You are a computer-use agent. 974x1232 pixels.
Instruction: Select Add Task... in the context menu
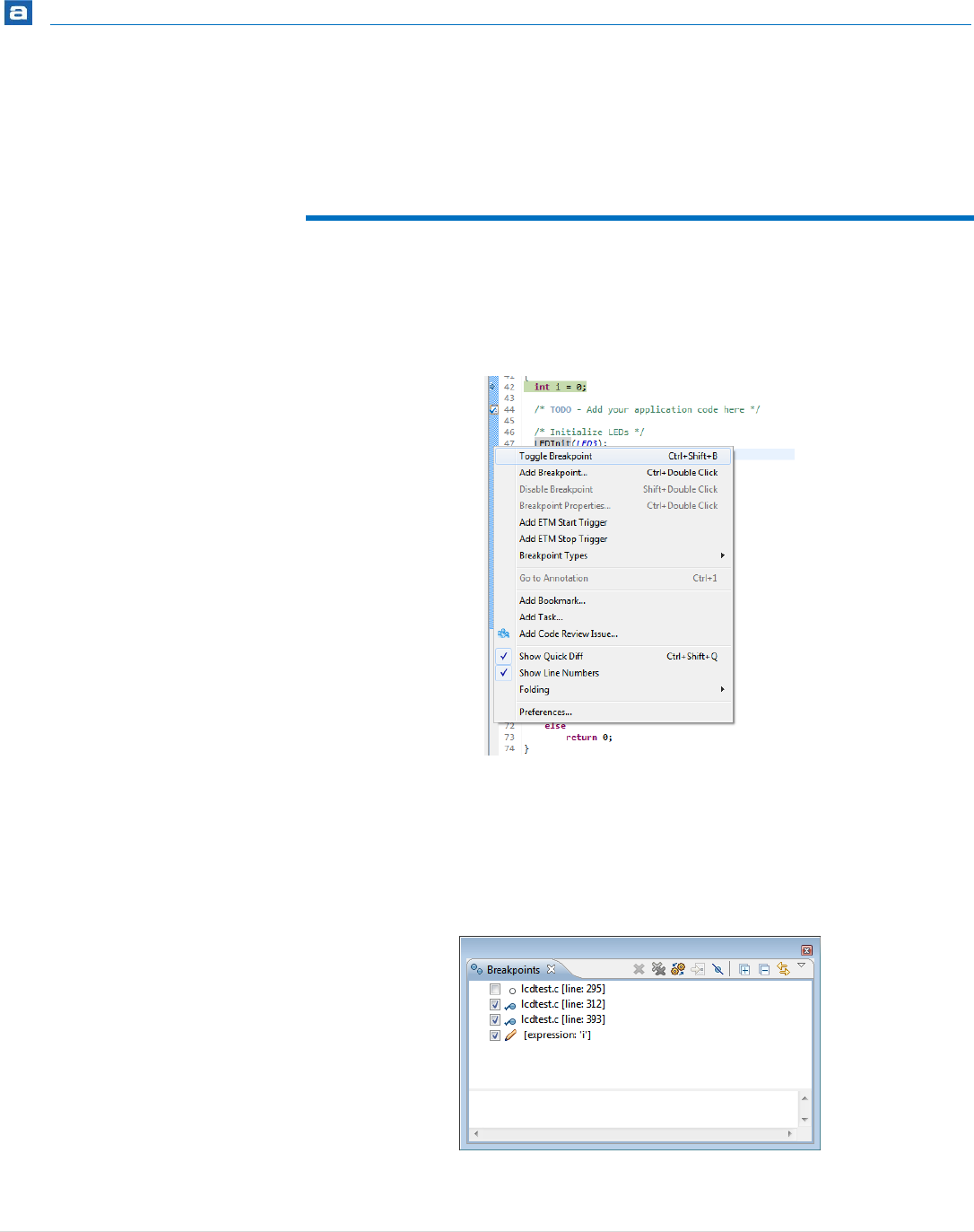[613, 617]
